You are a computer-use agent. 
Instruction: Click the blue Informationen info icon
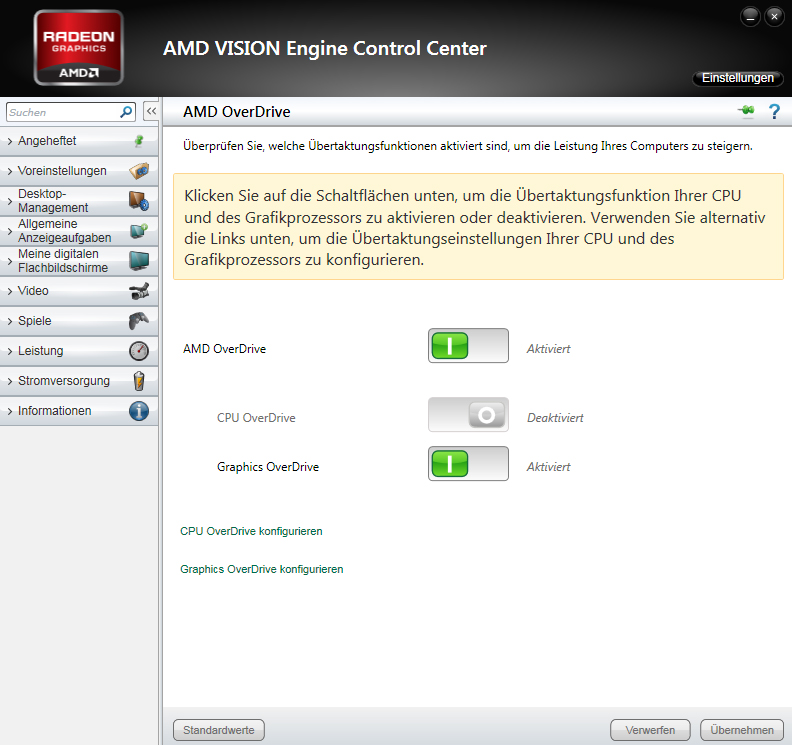(x=139, y=411)
